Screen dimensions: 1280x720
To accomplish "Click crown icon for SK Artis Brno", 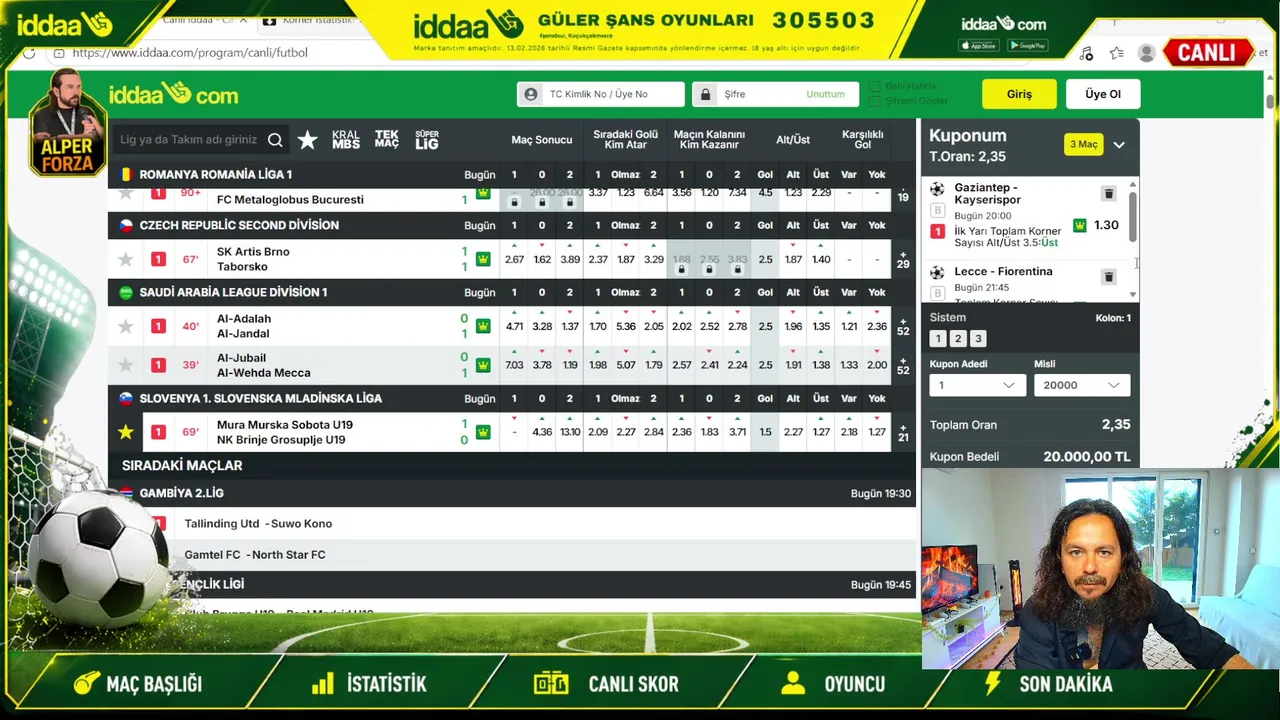I will coord(483,259).
